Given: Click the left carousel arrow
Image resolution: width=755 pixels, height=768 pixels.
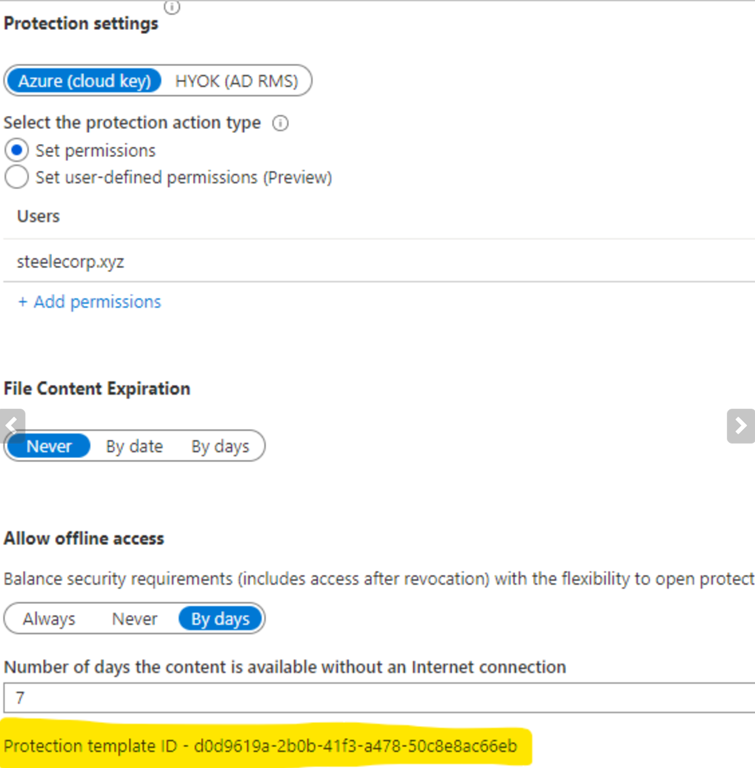Looking at the screenshot, I should pos(11,424).
